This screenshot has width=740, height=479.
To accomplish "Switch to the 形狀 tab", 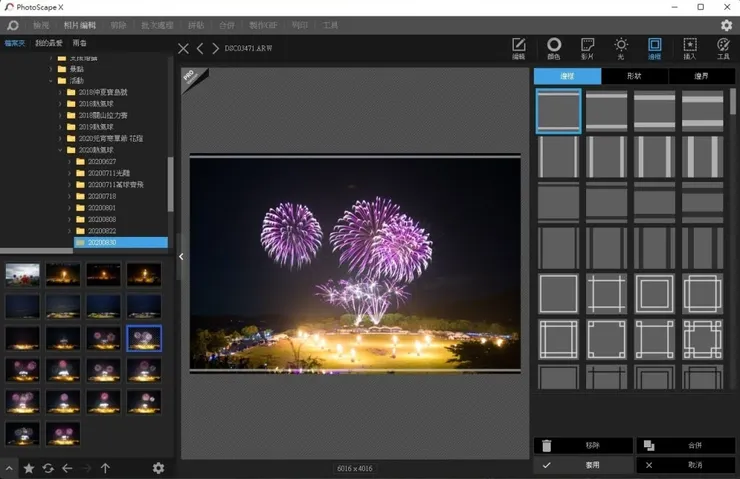I will click(x=634, y=76).
